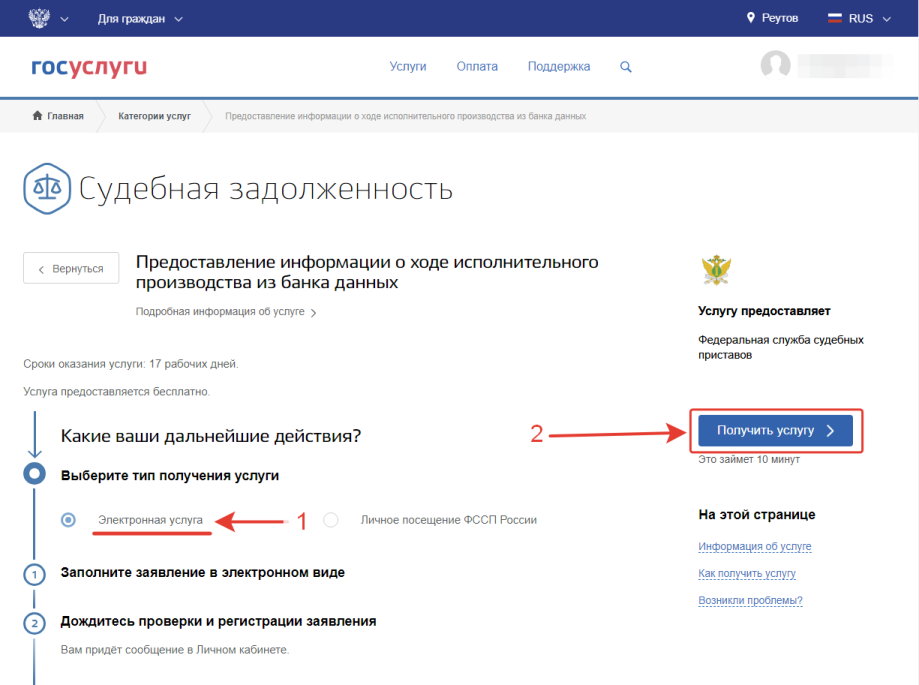
Task: Go to Поддержка menu item
Action: (559, 67)
